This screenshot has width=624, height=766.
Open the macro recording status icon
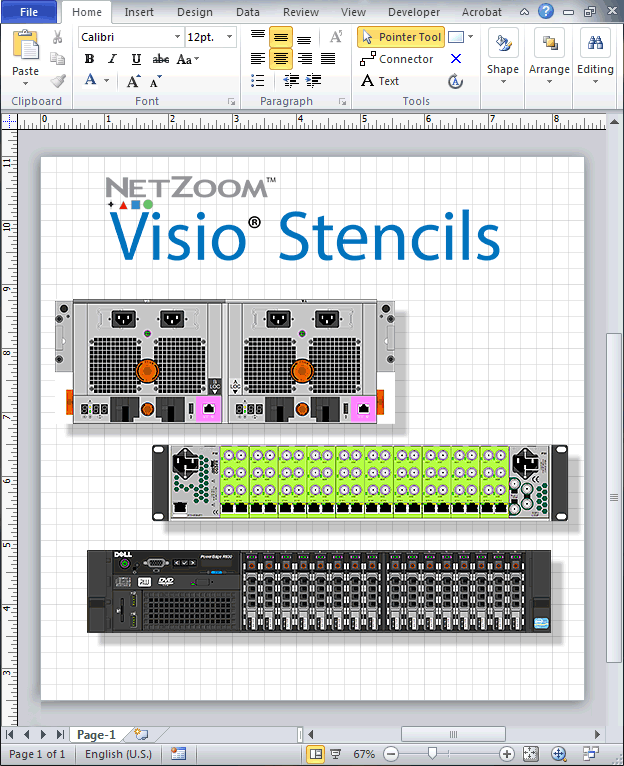tap(178, 754)
